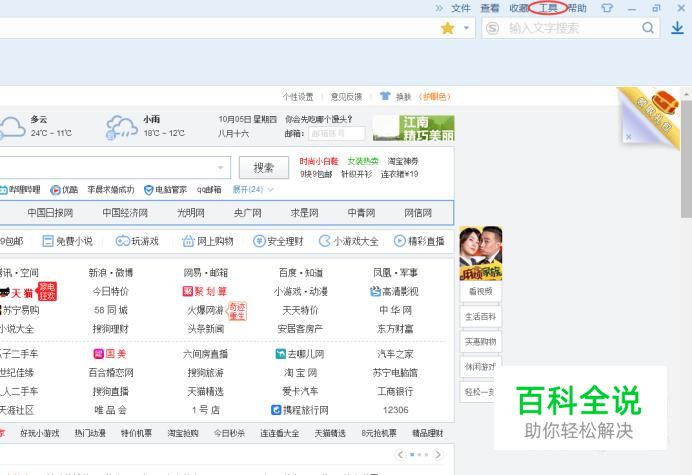Click the 安全理财 yen coin icon
This screenshot has width=692, height=475.
259,241
